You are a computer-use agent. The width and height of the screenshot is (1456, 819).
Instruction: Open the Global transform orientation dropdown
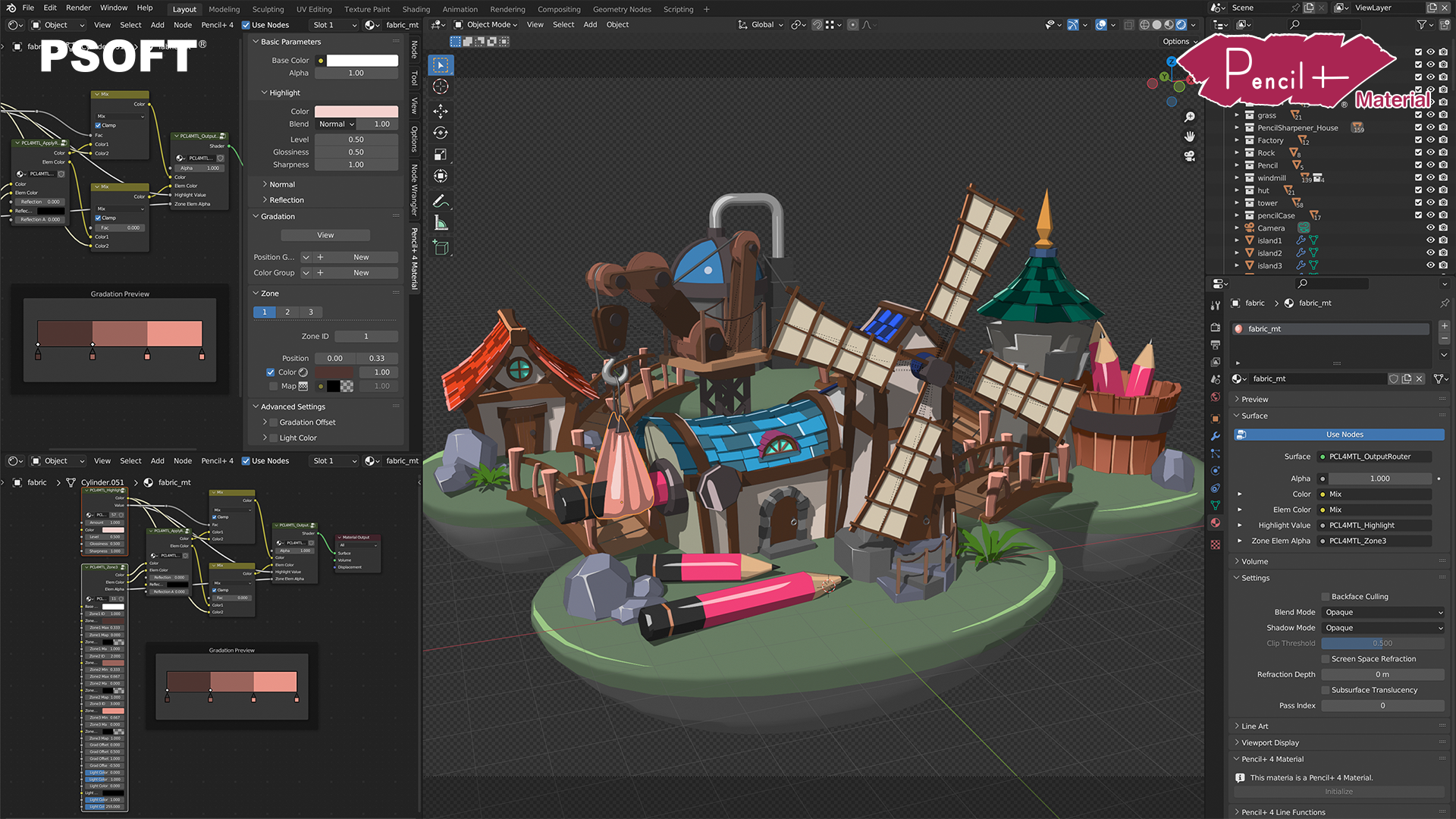click(761, 25)
